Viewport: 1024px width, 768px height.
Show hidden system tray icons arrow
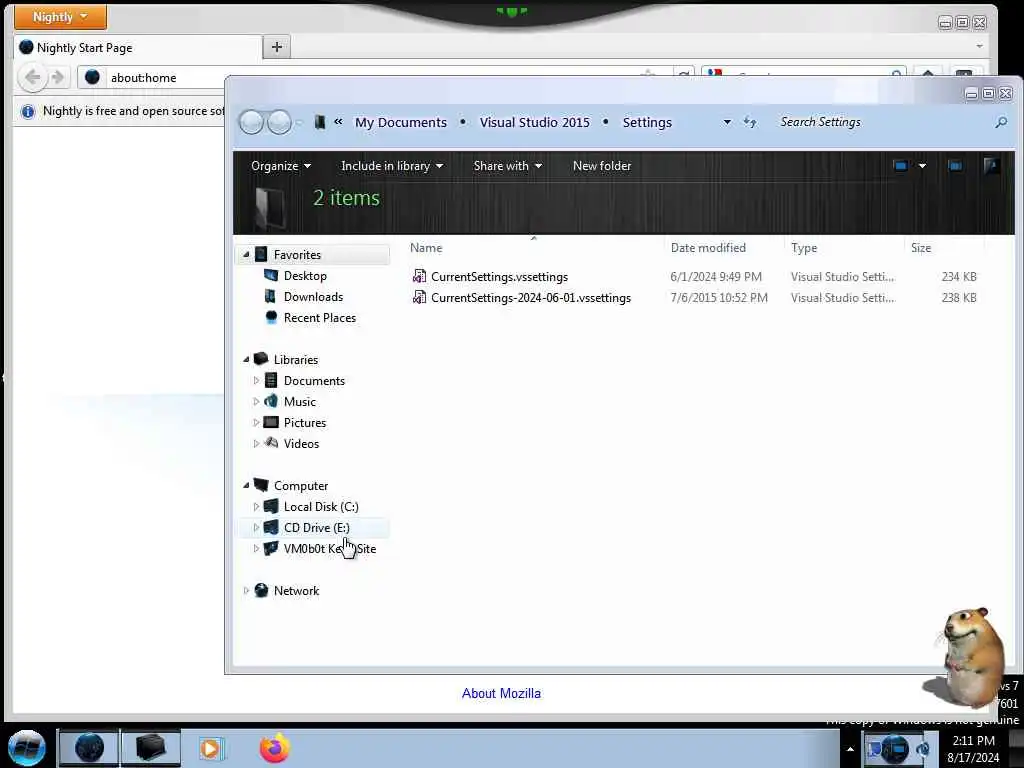point(850,749)
